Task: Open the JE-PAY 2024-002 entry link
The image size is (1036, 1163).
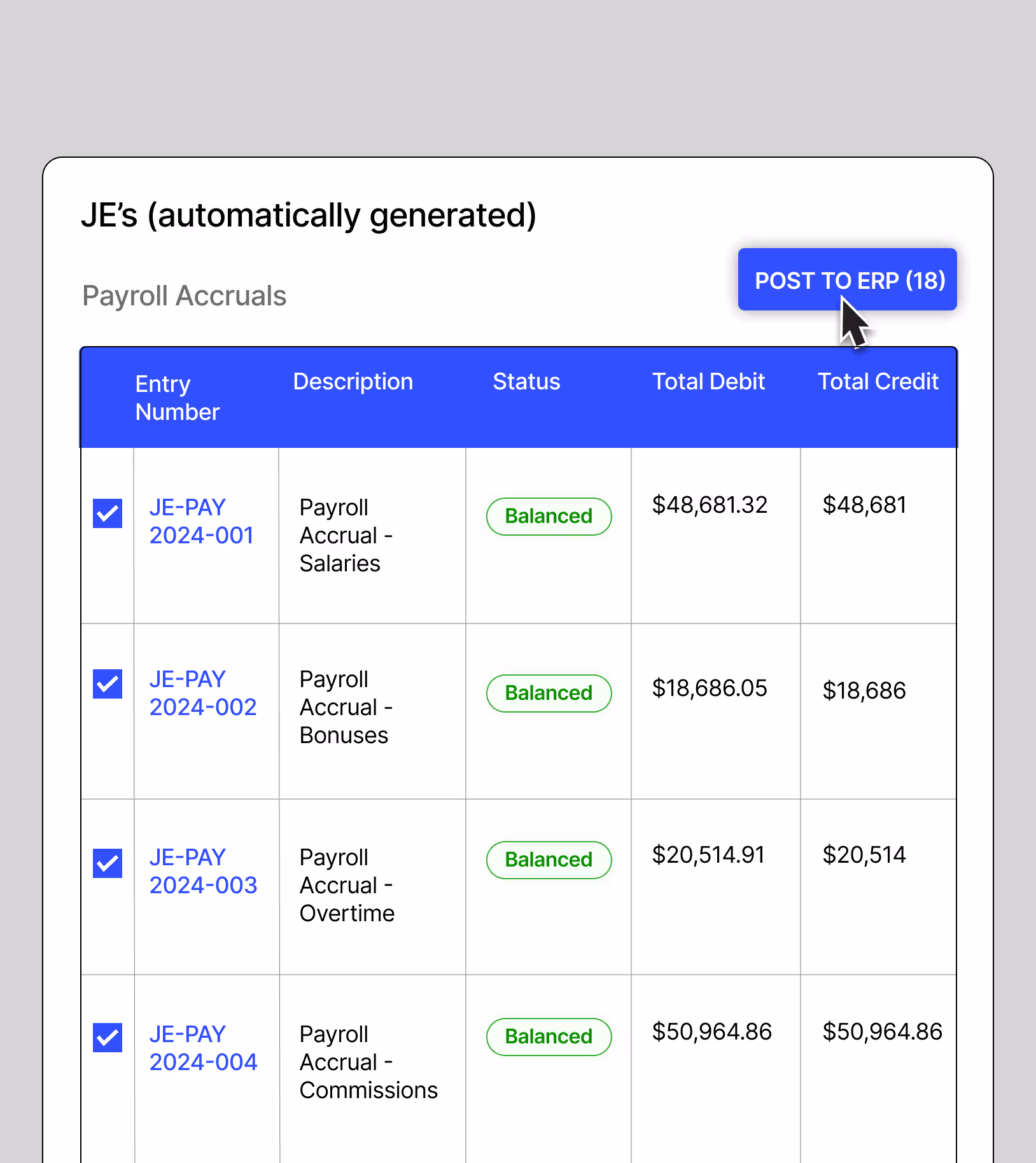Action: (202, 693)
